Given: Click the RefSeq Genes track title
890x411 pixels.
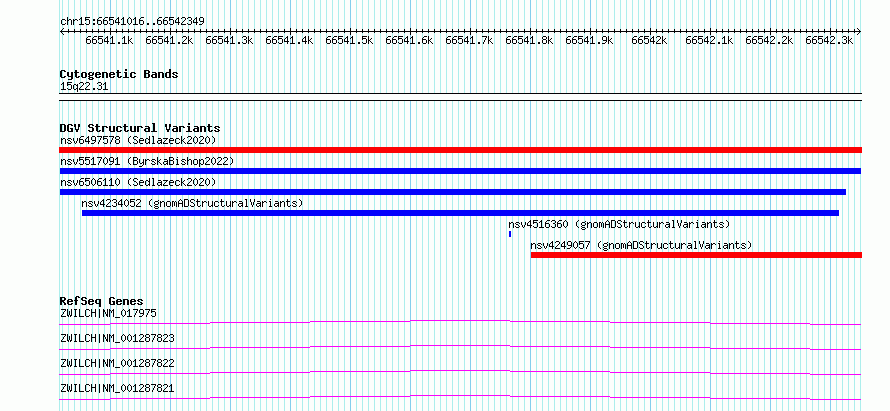Looking at the screenshot, I should click(102, 301).
